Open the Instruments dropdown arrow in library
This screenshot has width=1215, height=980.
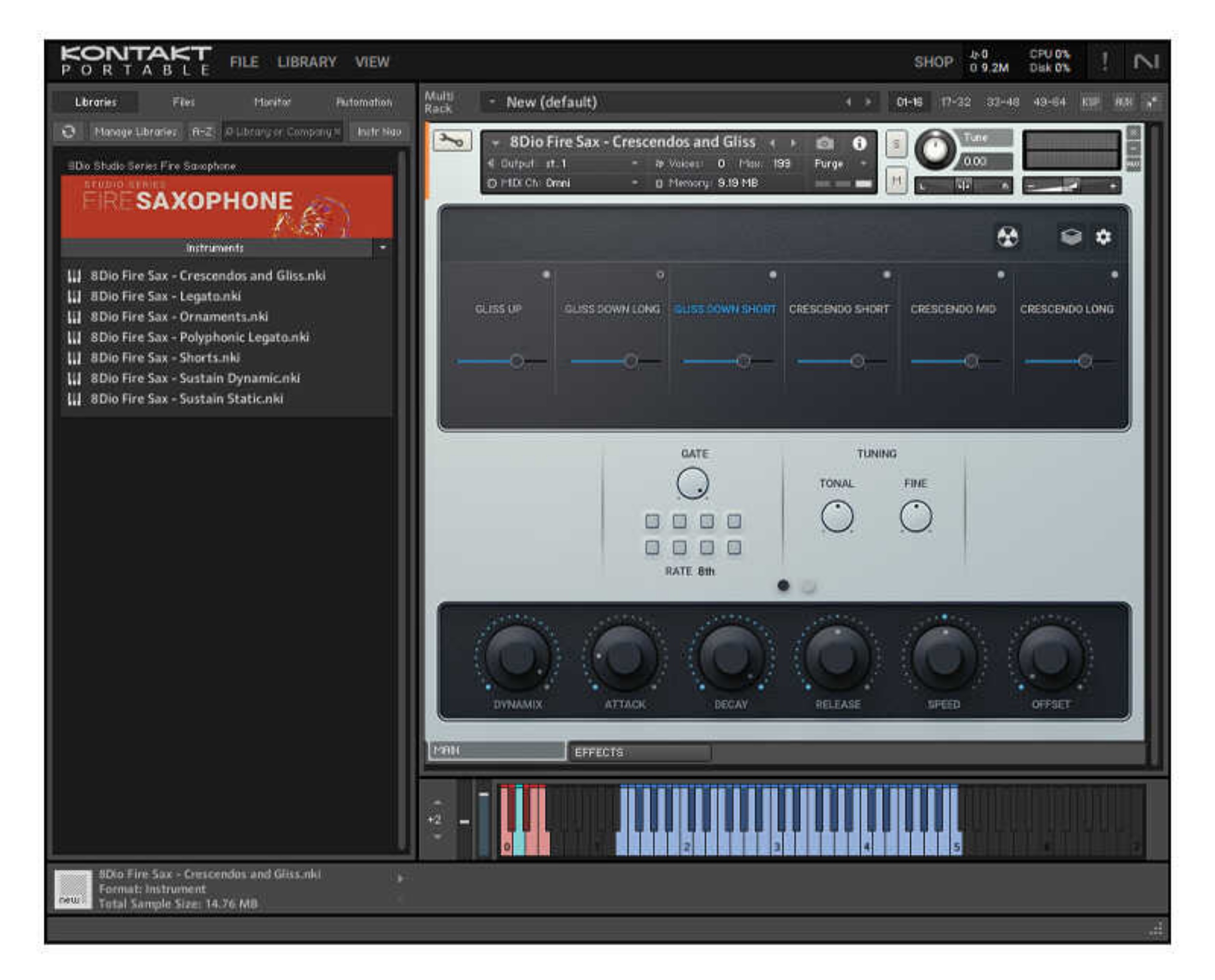(x=383, y=248)
